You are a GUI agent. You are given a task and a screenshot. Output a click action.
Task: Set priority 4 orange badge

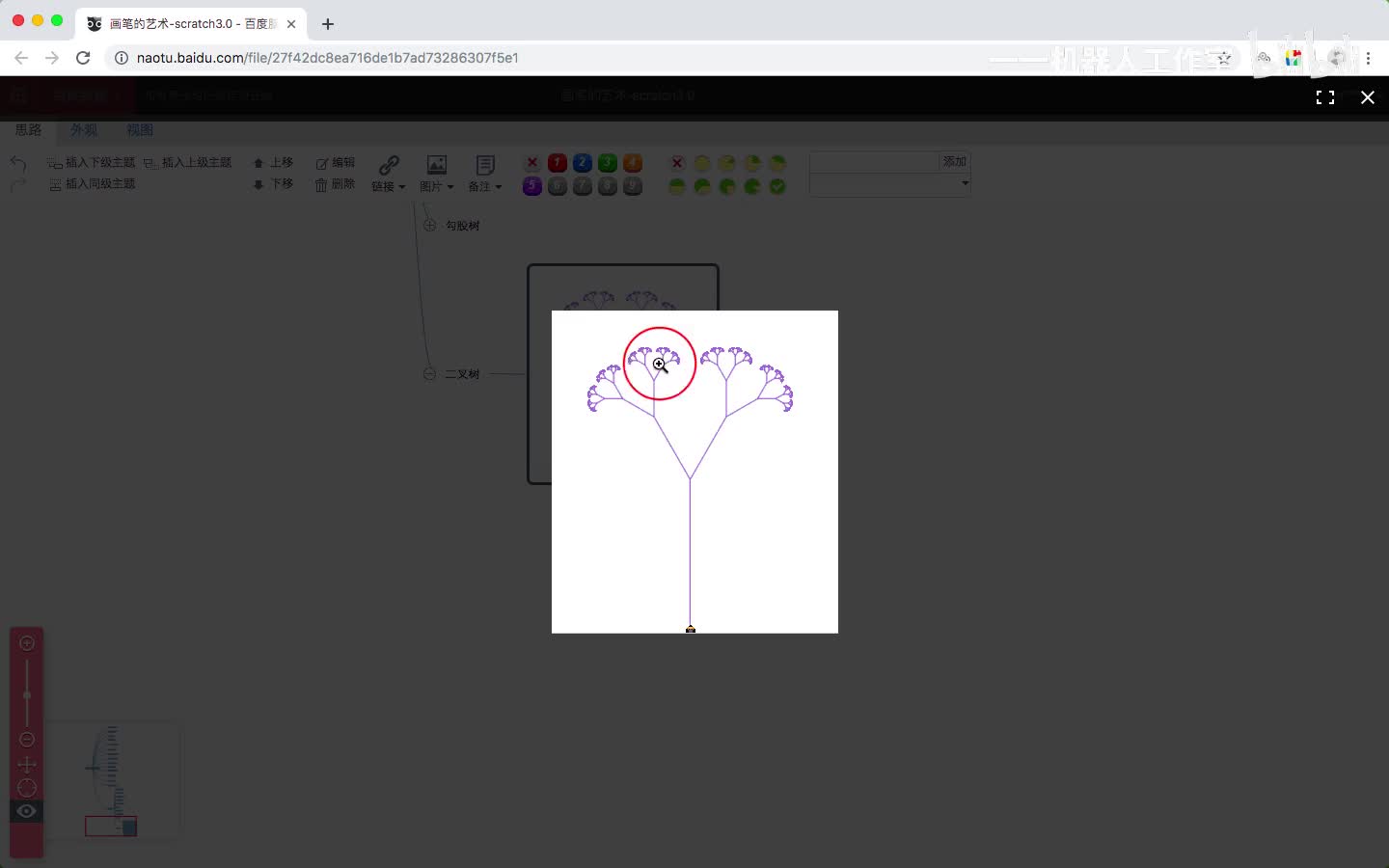[x=633, y=163]
